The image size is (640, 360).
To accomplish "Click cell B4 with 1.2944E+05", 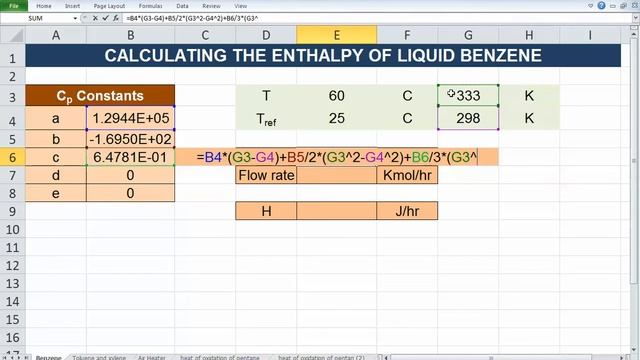I will pos(131,118).
